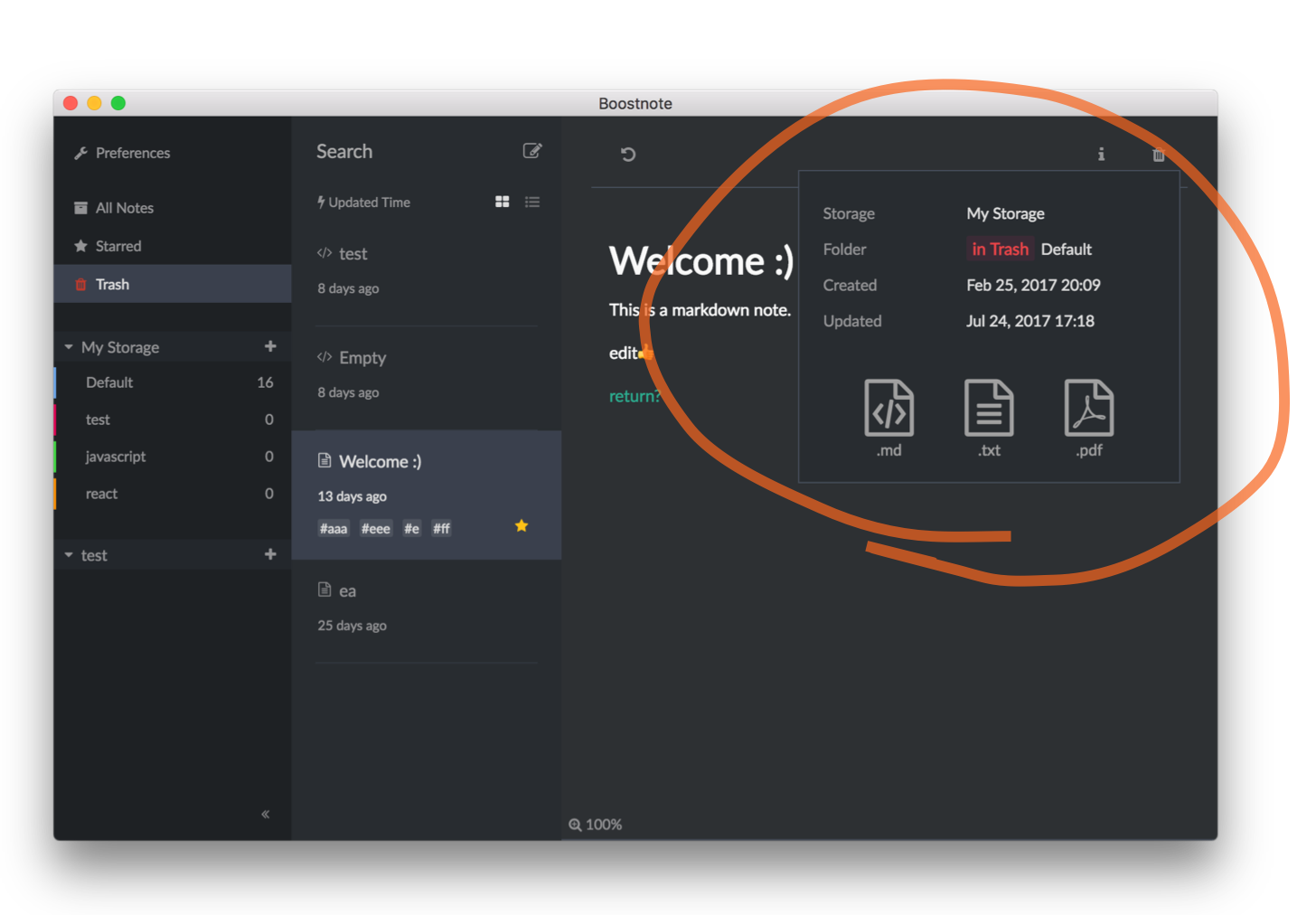Collapse the sidebar with the double chevron
Viewport: 1316px width, 915px height.
[x=265, y=815]
